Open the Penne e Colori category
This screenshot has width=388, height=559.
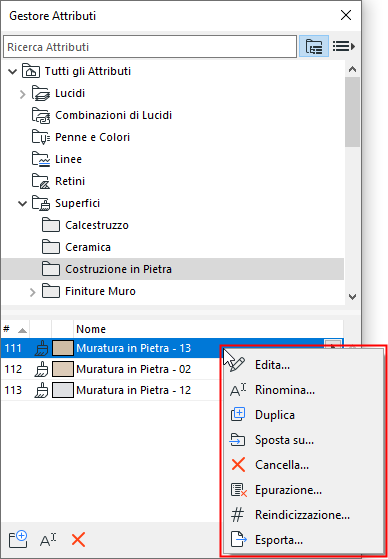tap(92, 137)
